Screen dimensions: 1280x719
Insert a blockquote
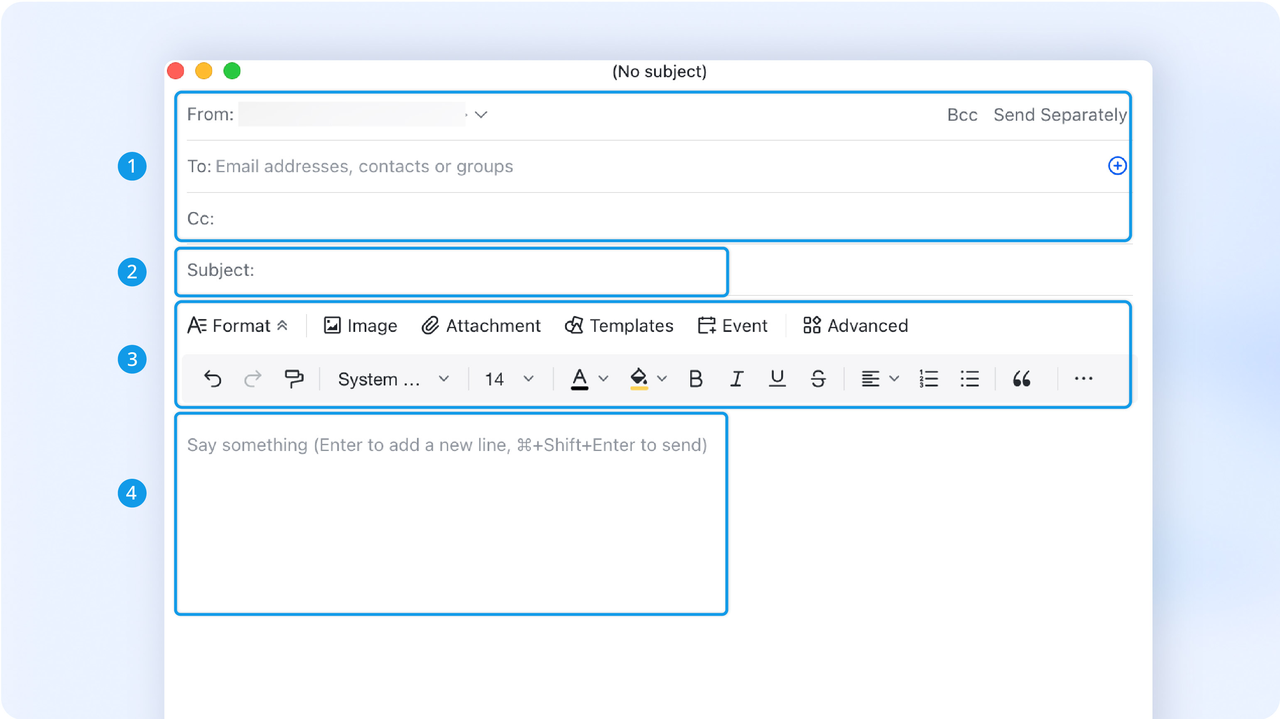click(1021, 378)
